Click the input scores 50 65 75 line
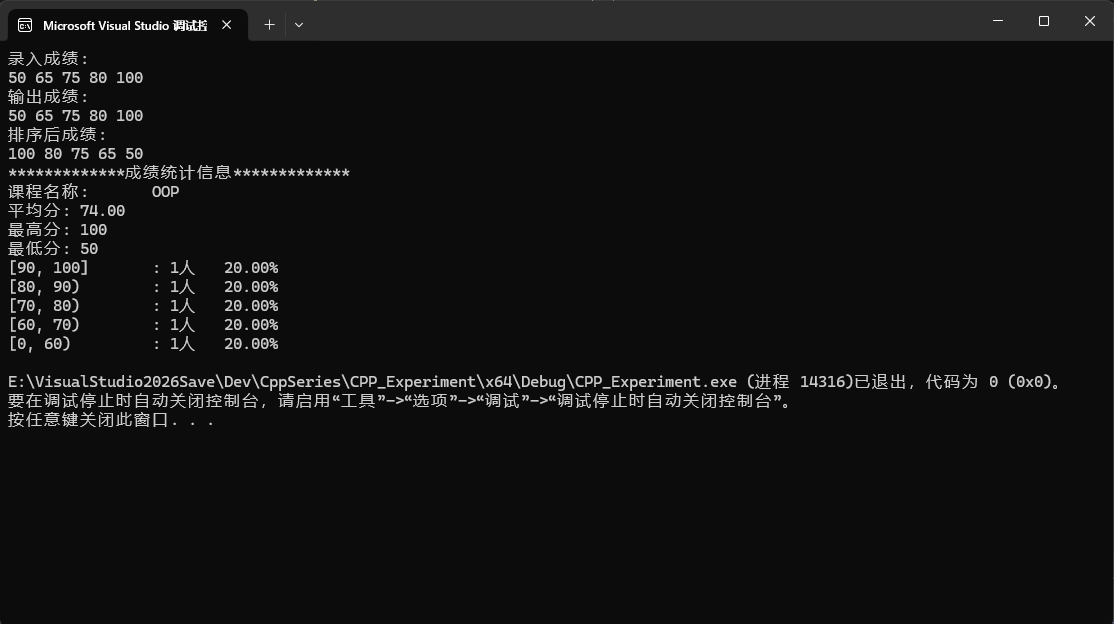The width and height of the screenshot is (1114, 624). point(75,78)
